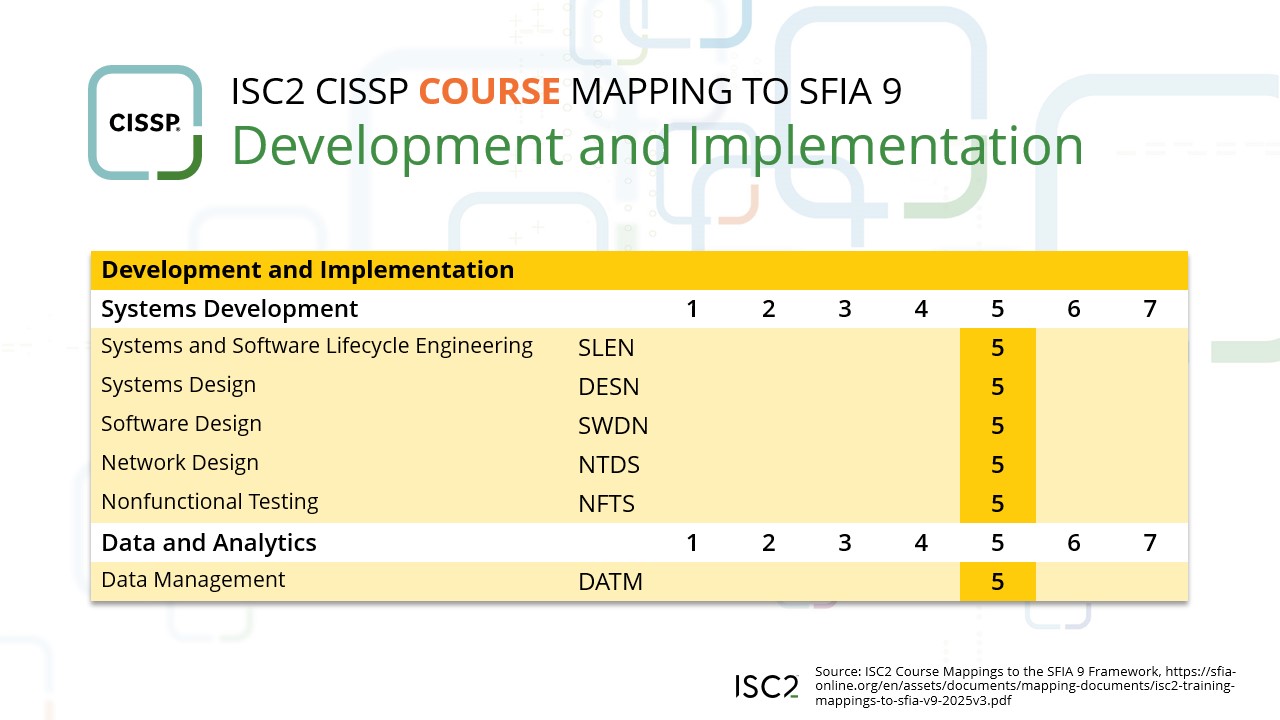Click level 3 header in Data and Analytics row
The image size is (1280, 720).
coord(845,543)
